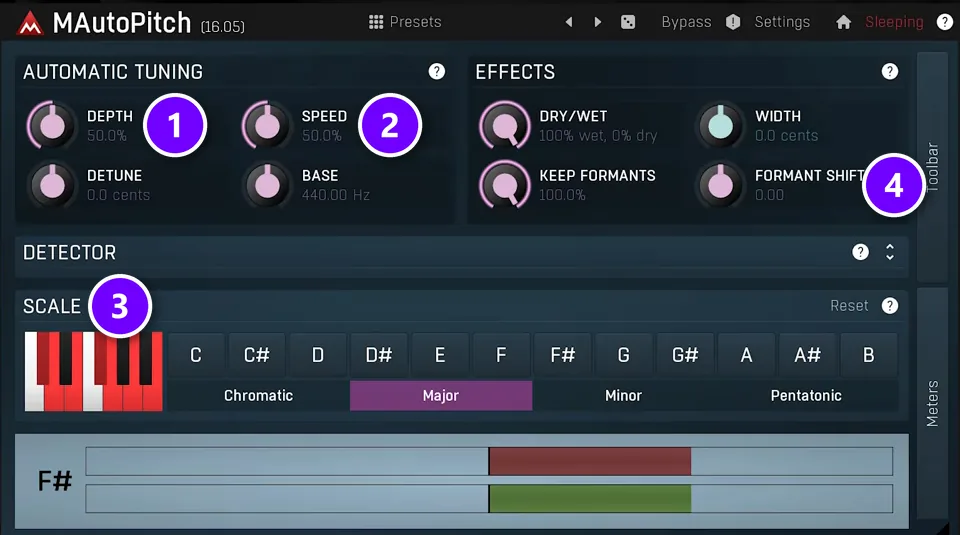Click the Keep Formants value 100.0%
The width and height of the screenshot is (960, 535).
pos(562,195)
